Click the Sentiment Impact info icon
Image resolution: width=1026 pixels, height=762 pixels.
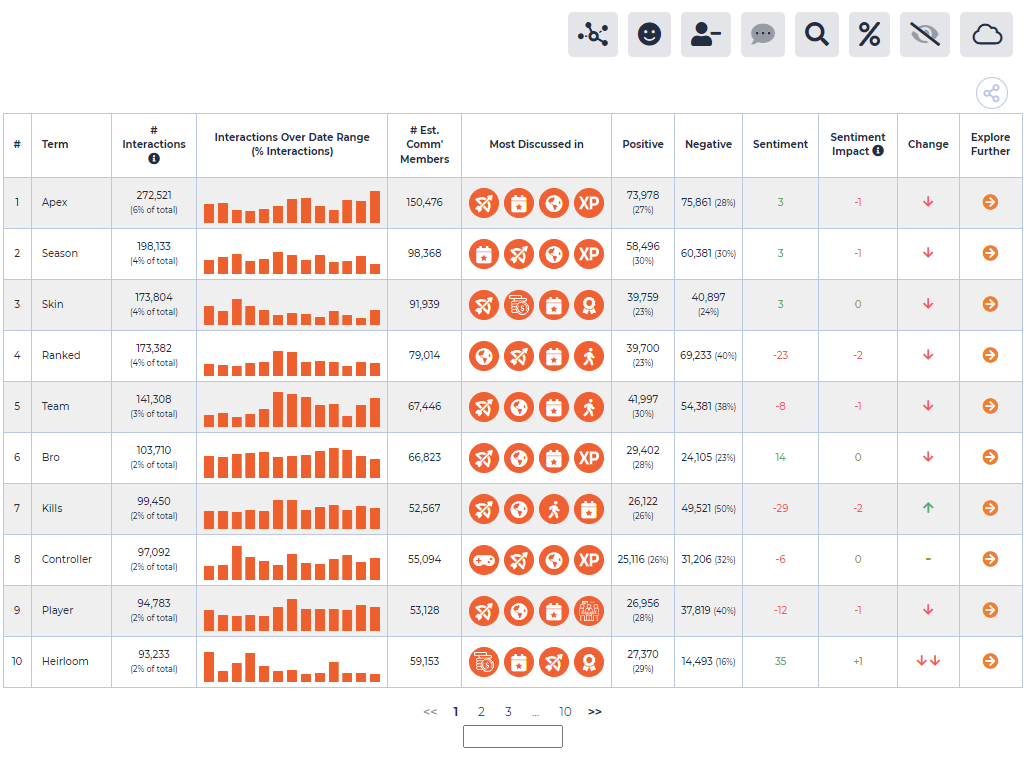pos(878,150)
